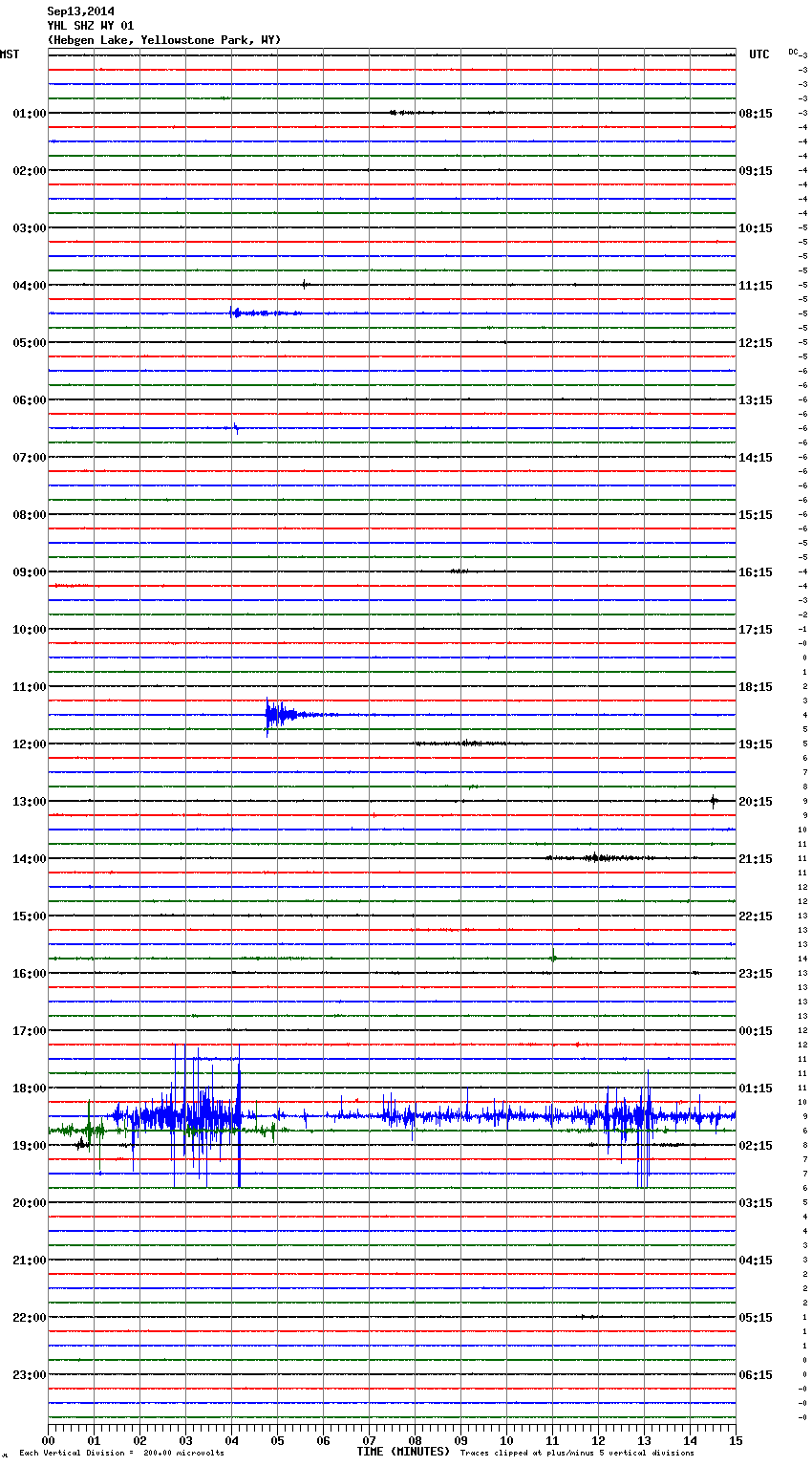The width and height of the screenshot is (812, 1466).
Task: Click minute 15 on the bottom axis
Action: [735, 1440]
